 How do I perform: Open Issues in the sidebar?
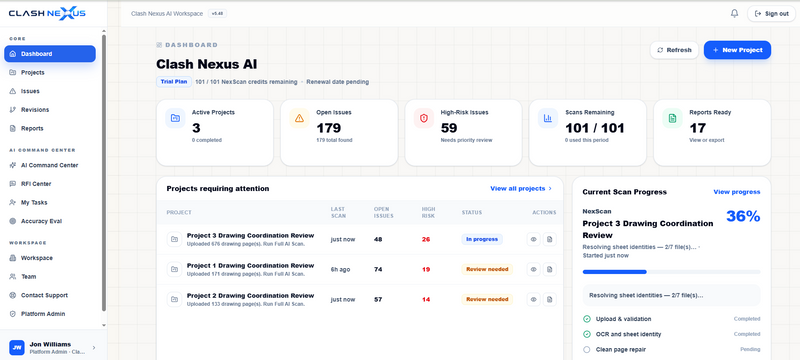50,91
